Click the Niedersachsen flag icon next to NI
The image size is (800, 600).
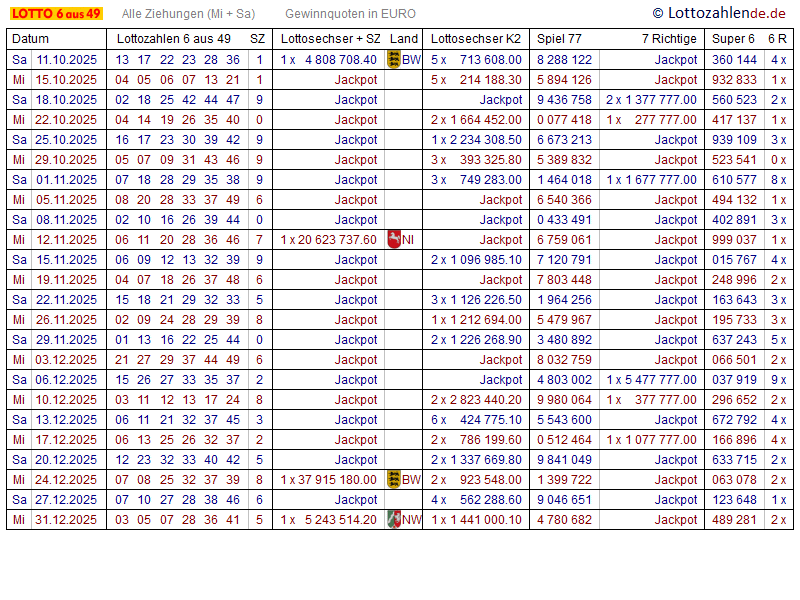[x=393, y=239]
